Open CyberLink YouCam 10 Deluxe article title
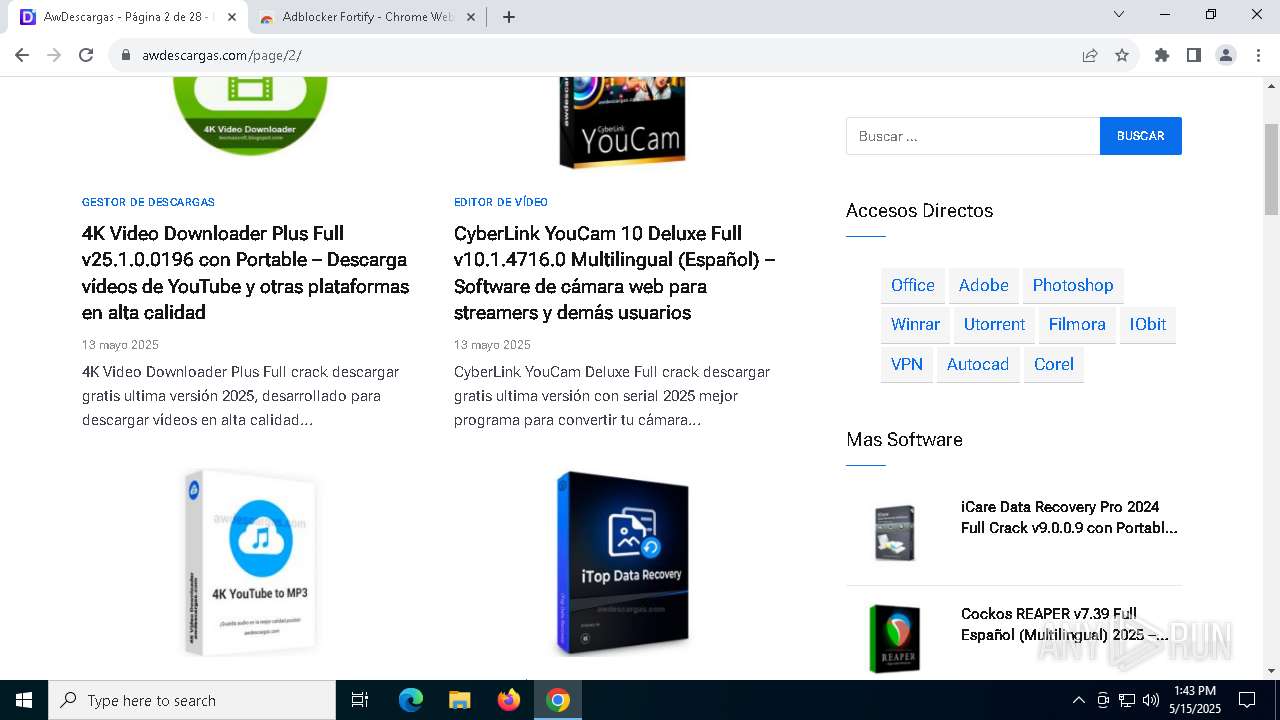 [614, 273]
